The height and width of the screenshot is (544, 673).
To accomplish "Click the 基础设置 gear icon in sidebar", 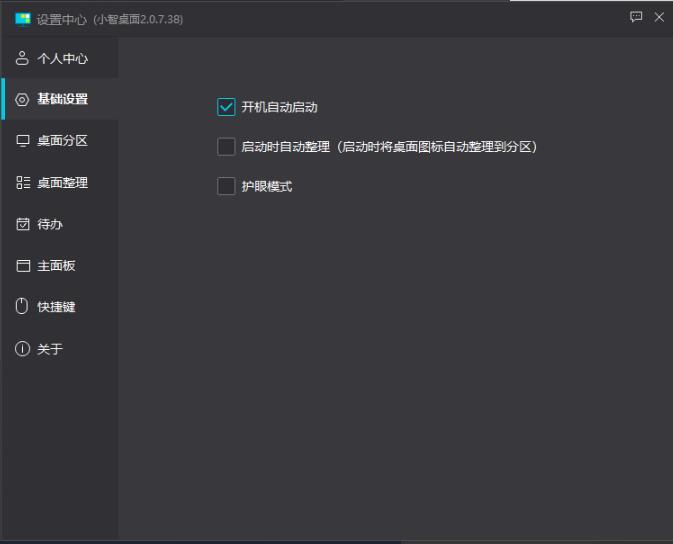I will click(23, 100).
